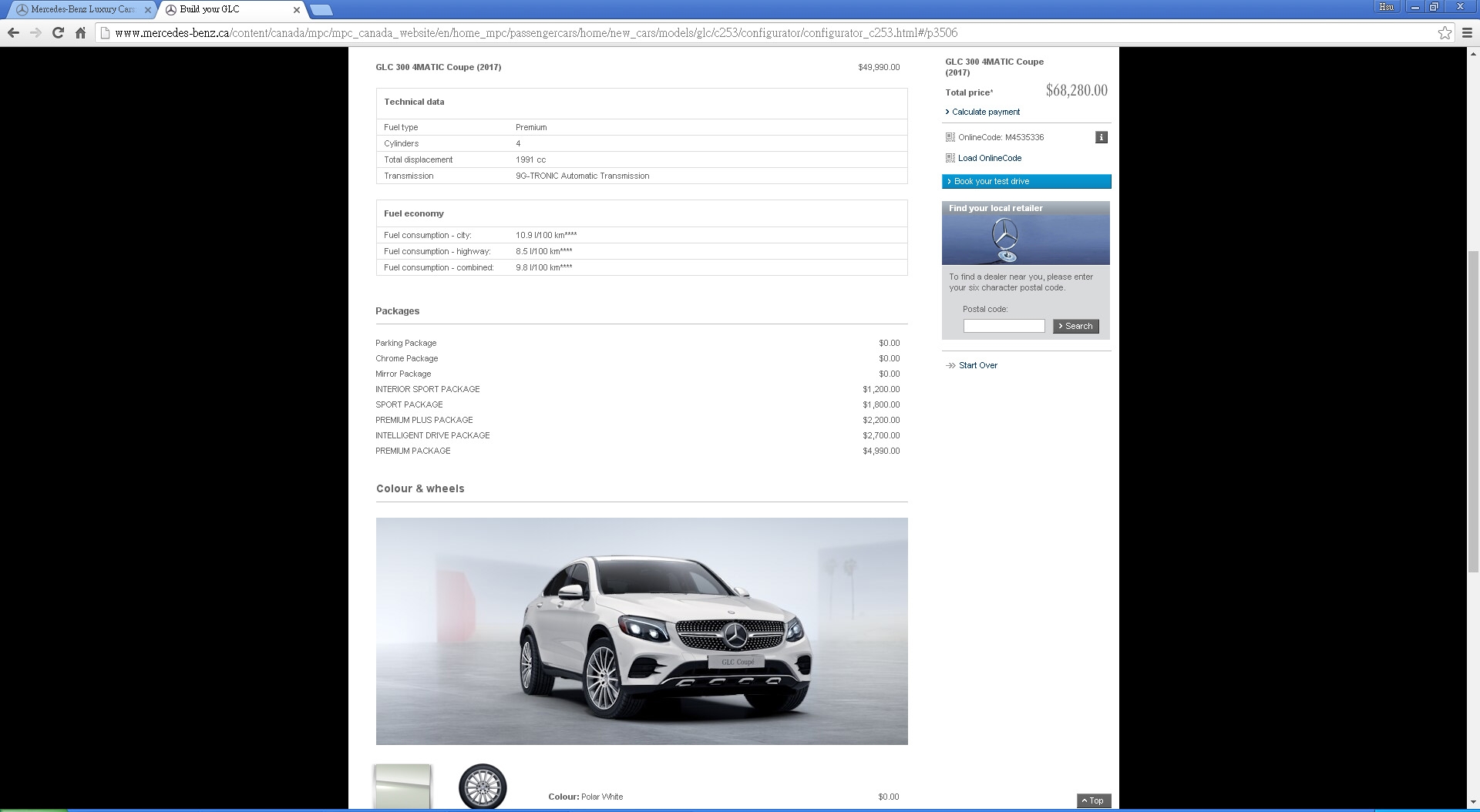Open a new browser tab
This screenshot has height=812, width=1480.
coord(321,10)
